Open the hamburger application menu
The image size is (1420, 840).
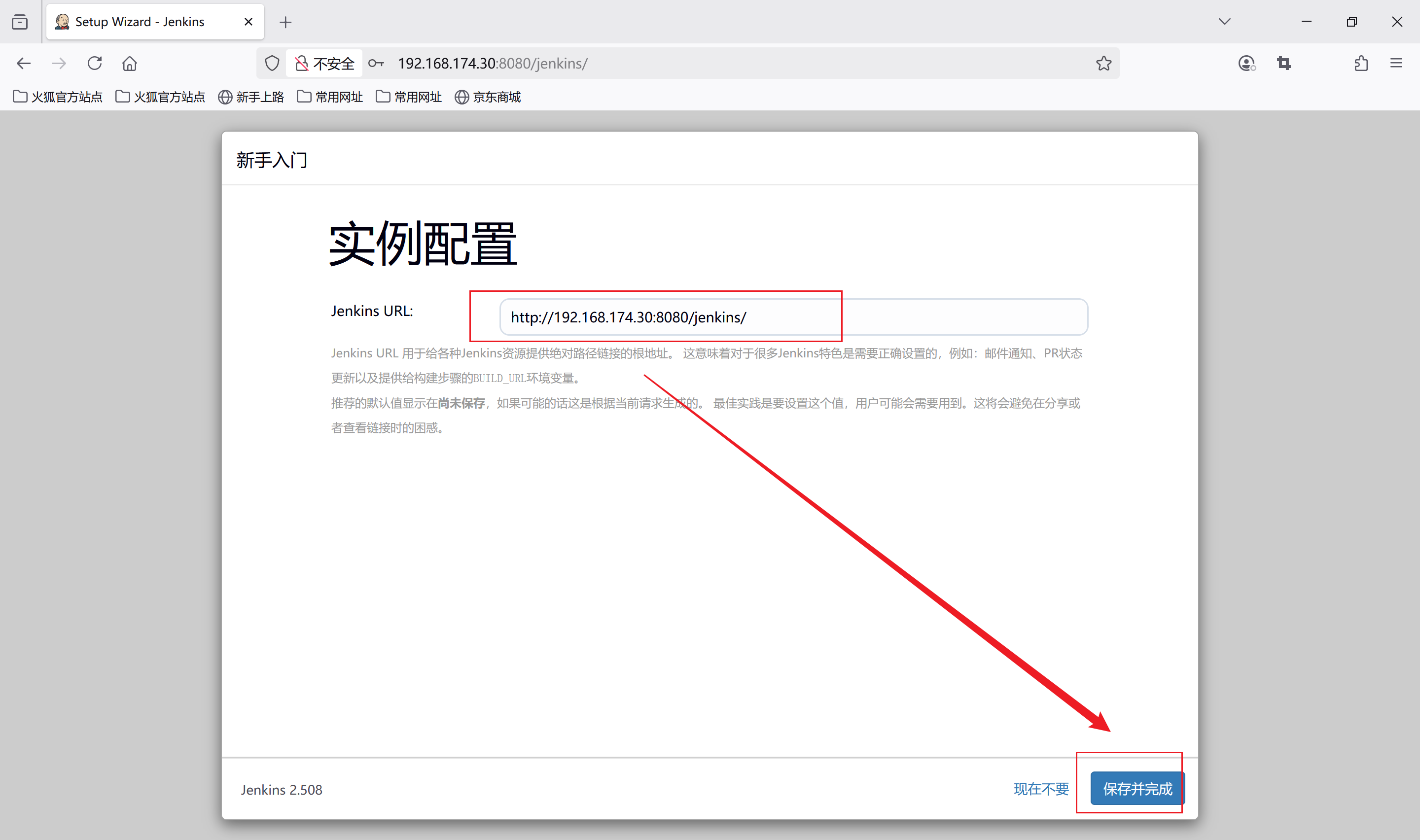(x=1396, y=64)
